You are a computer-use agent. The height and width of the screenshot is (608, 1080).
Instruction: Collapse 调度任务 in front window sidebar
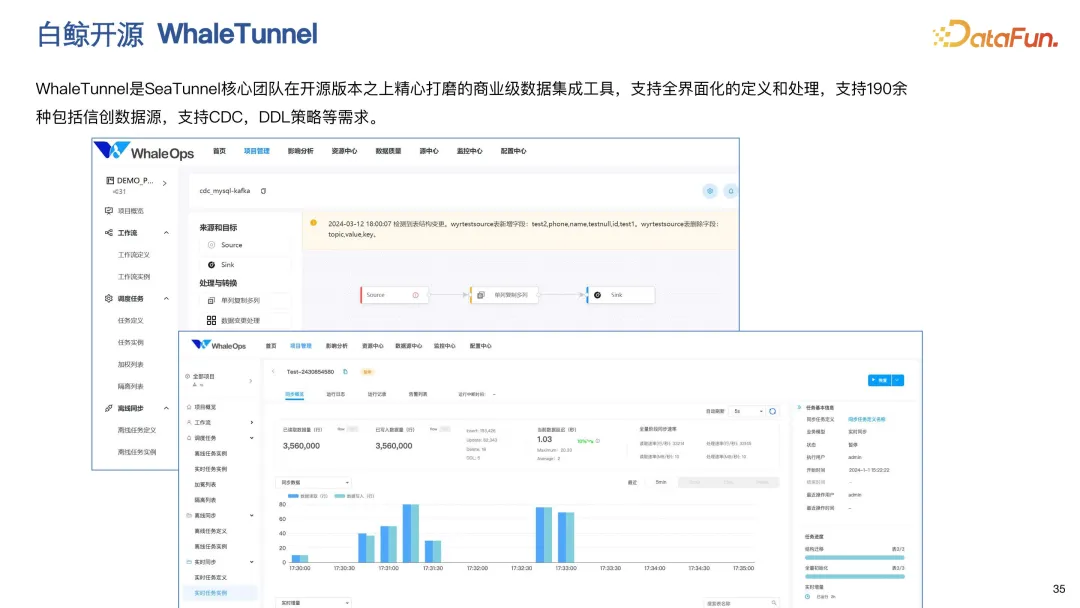[x=251, y=439]
